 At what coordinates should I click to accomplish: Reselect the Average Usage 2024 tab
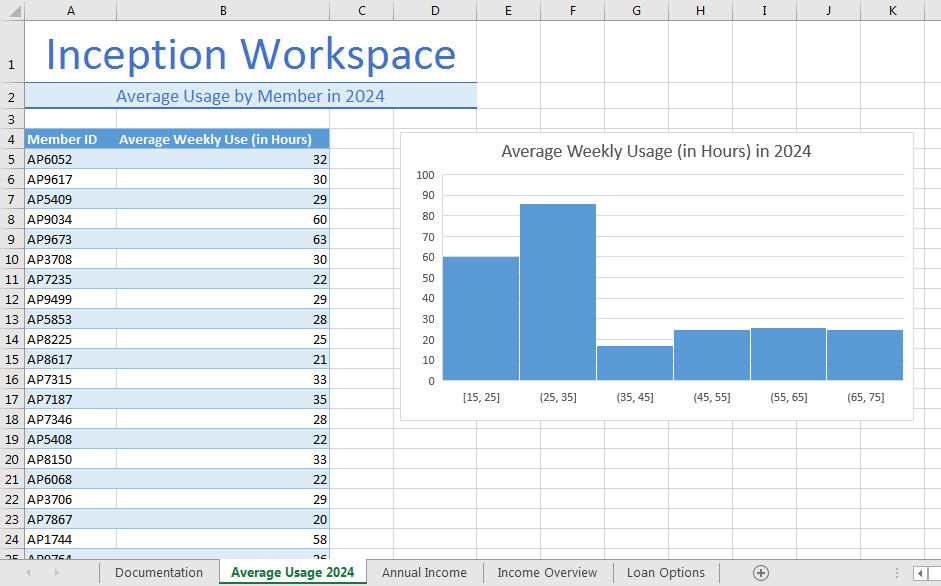tap(292, 572)
